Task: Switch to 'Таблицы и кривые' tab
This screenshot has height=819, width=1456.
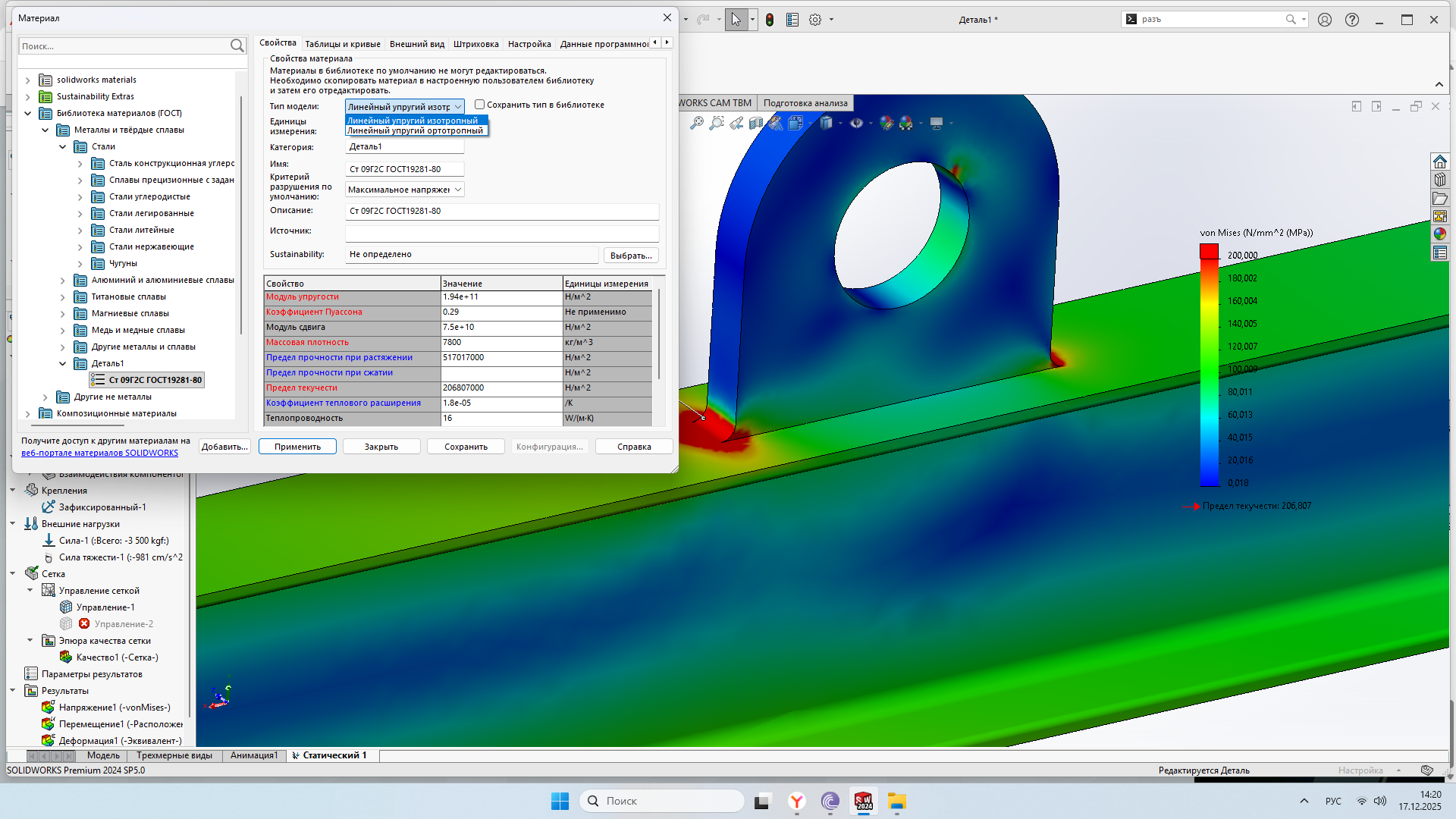Action: (343, 44)
